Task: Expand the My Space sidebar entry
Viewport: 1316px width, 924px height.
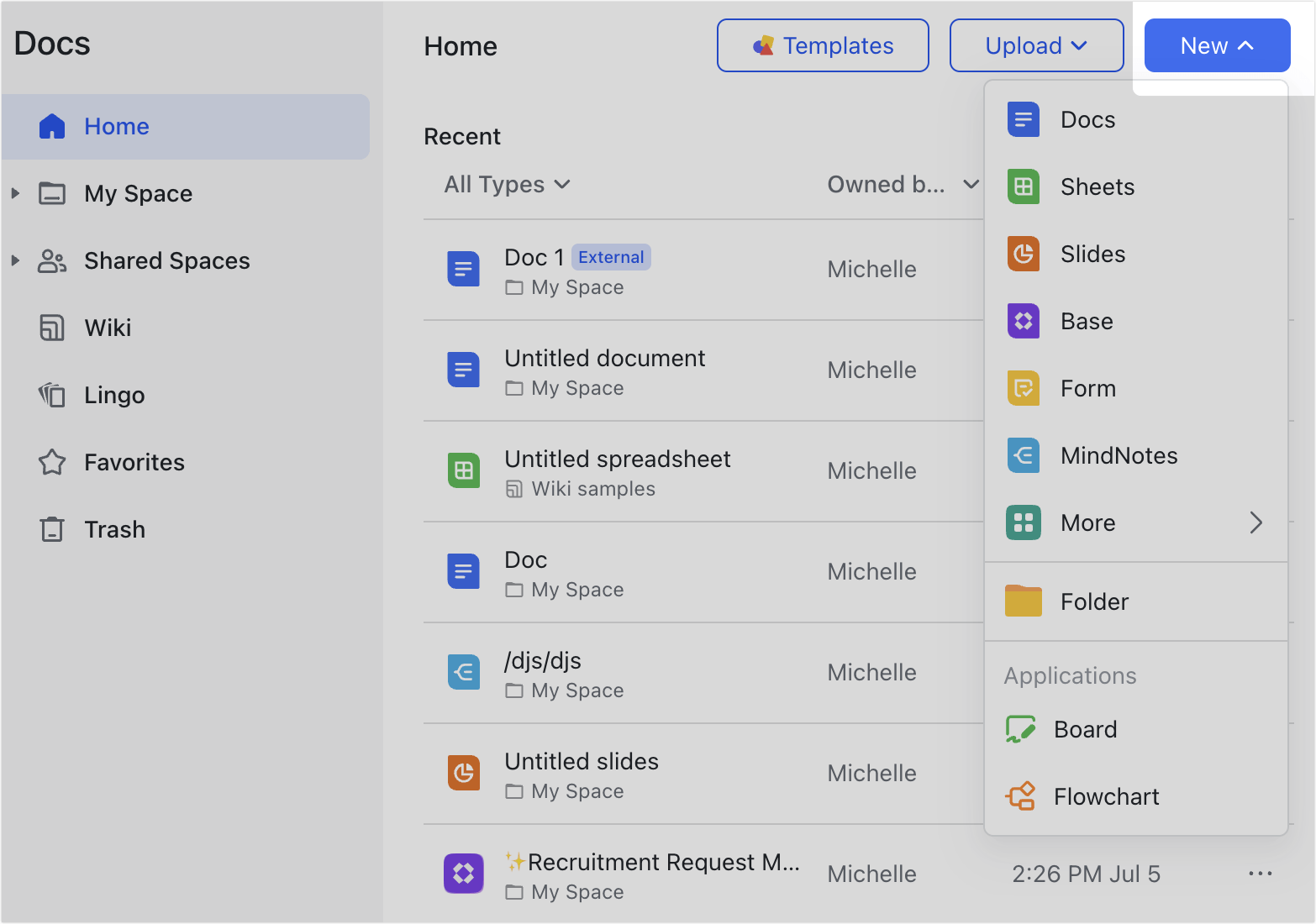Action: point(15,193)
